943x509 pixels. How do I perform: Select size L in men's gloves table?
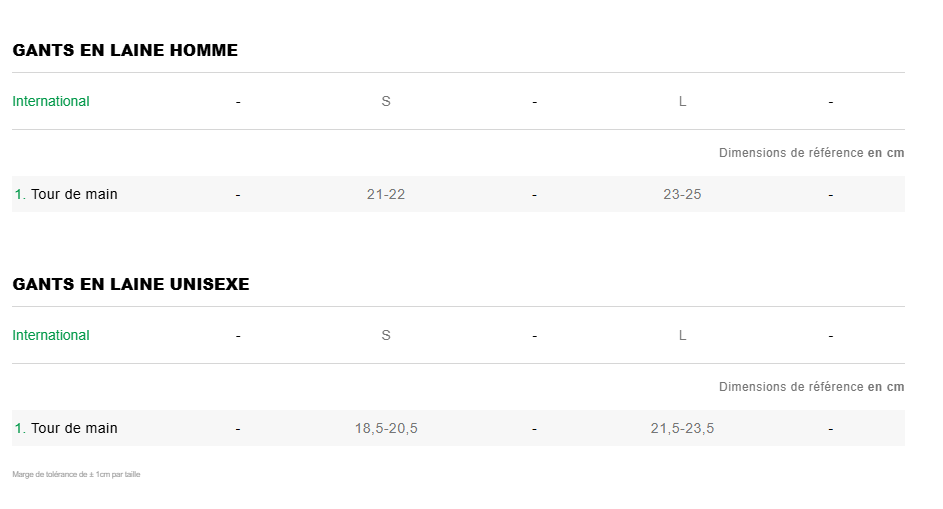coord(683,101)
